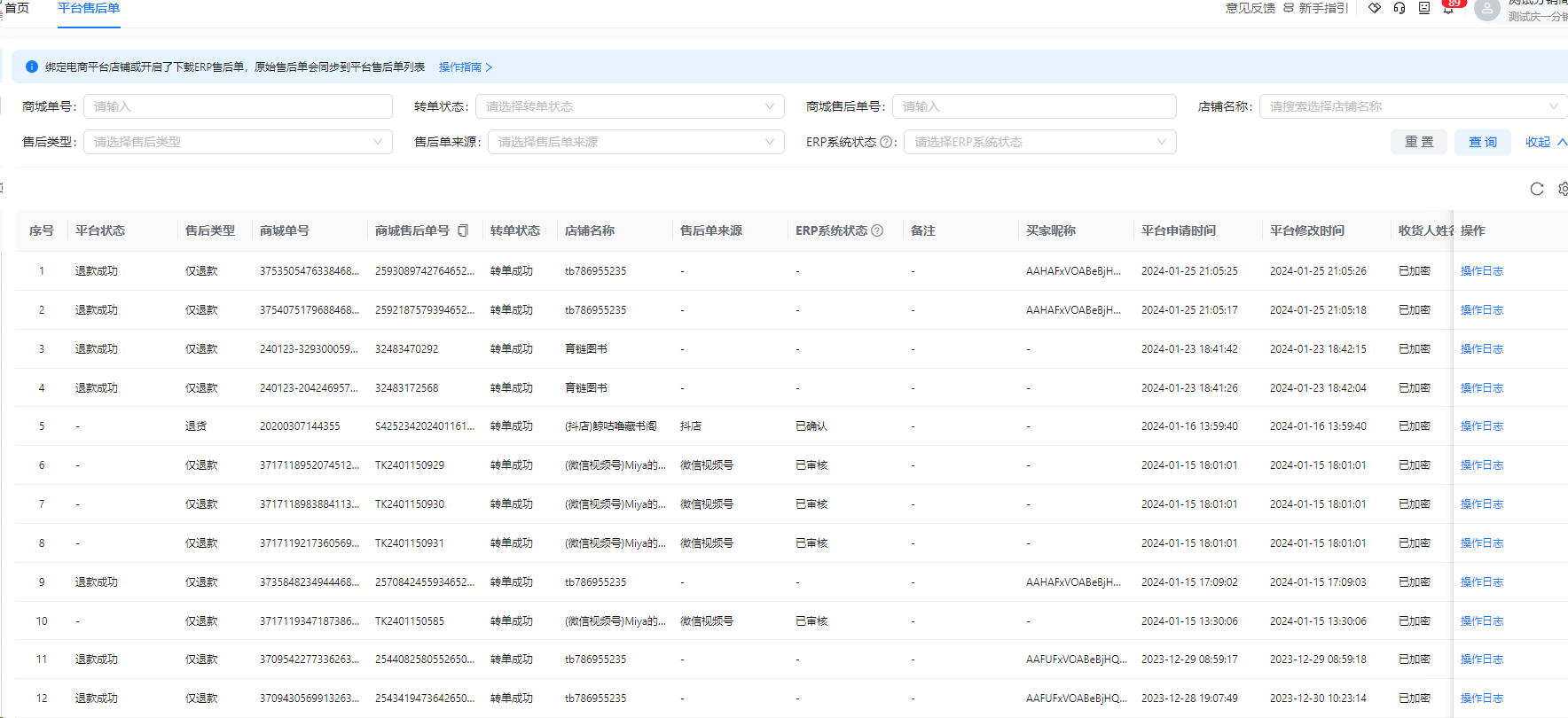Click 抖店 source cell in row 5
The image size is (1568, 718).
(x=691, y=426)
